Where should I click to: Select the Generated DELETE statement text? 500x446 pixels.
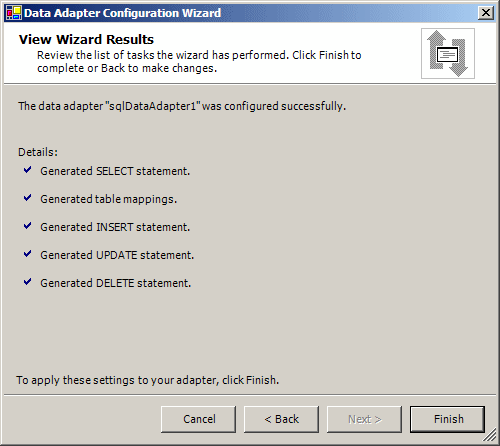(116, 283)
